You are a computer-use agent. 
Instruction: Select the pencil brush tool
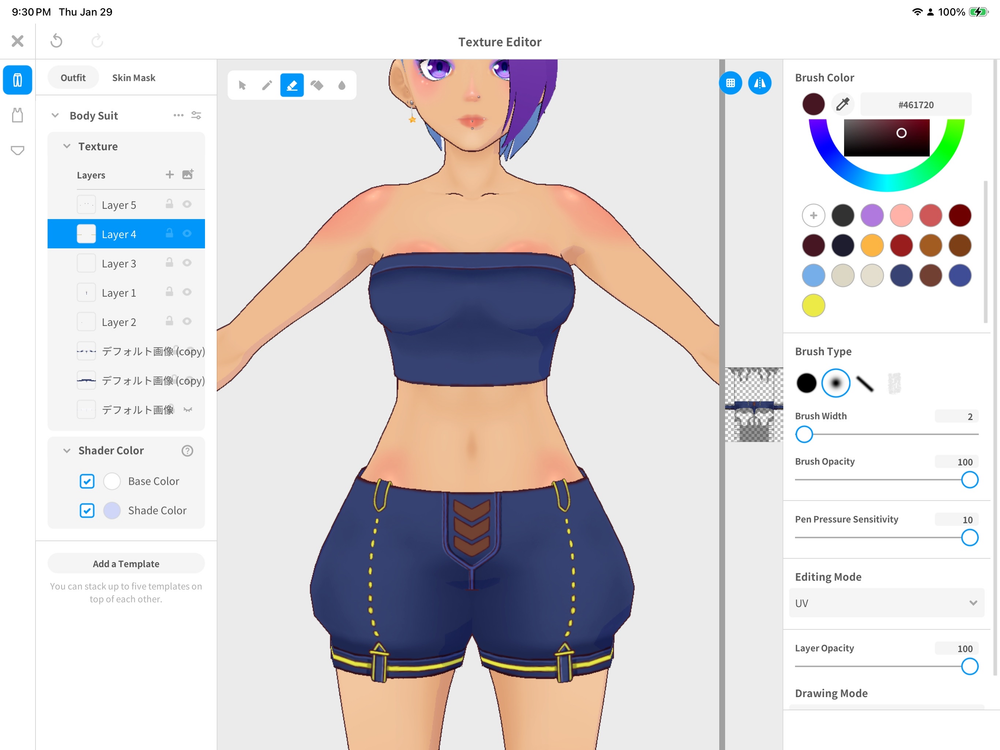click(267, 86)
